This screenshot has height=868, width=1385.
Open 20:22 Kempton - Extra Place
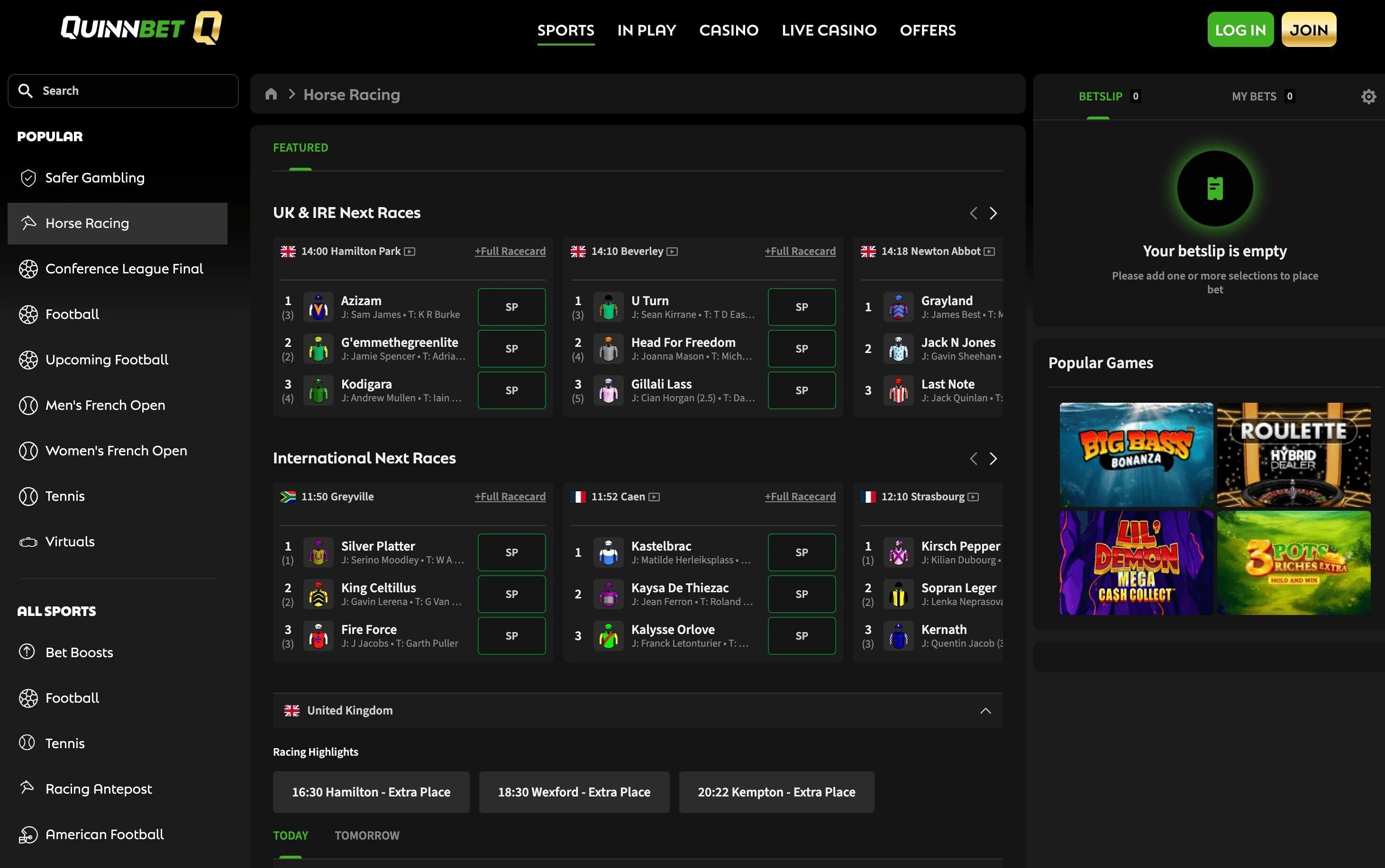pos(776,792)
